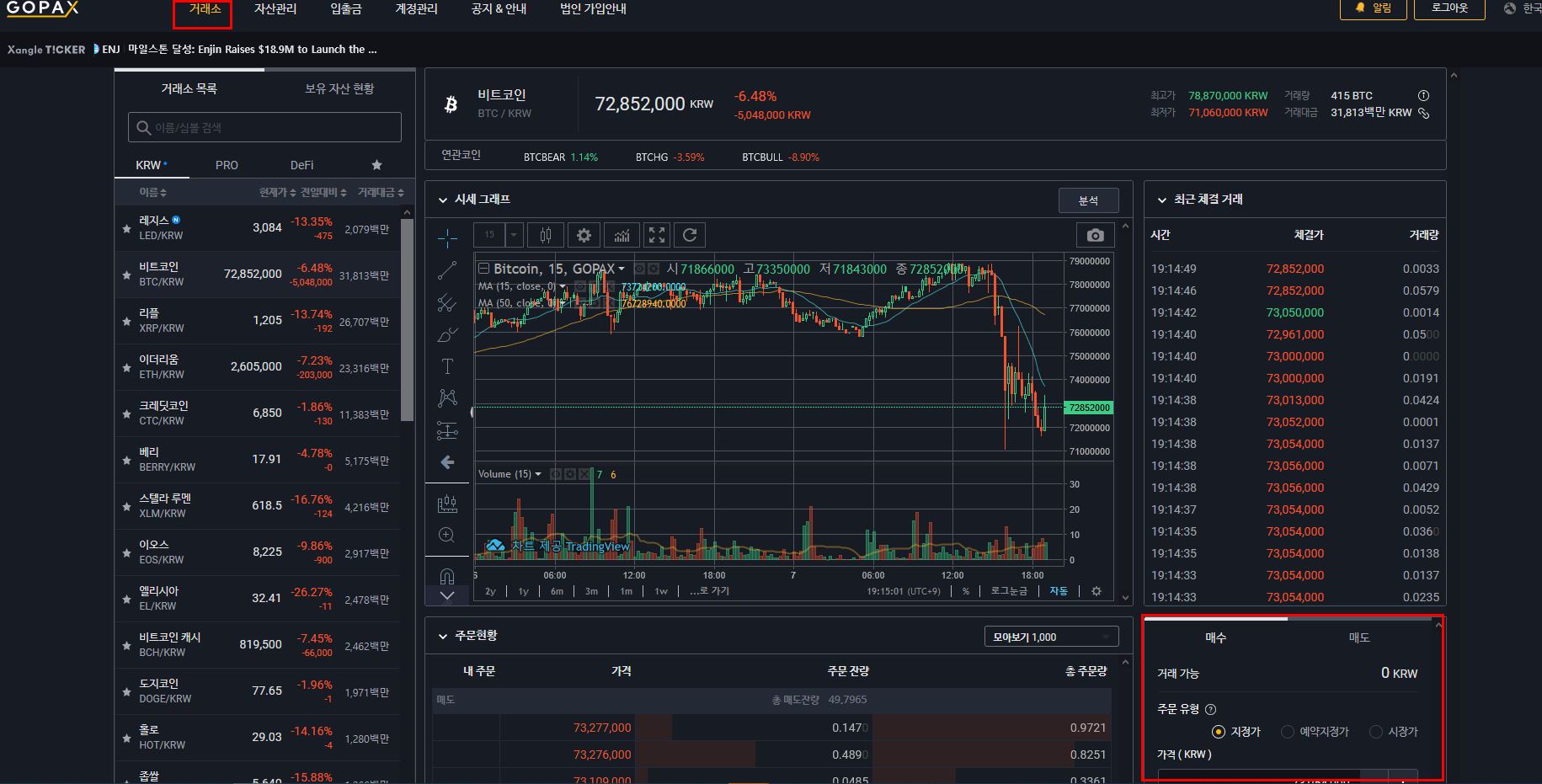
Task: Toggle favorite star for 베리 BERRY/KRW
Action: tap(126, 460)
